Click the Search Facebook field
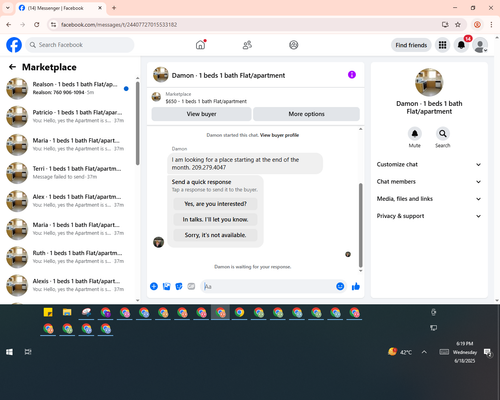Viewport: 500px width, 400px height. pos(80,45)
